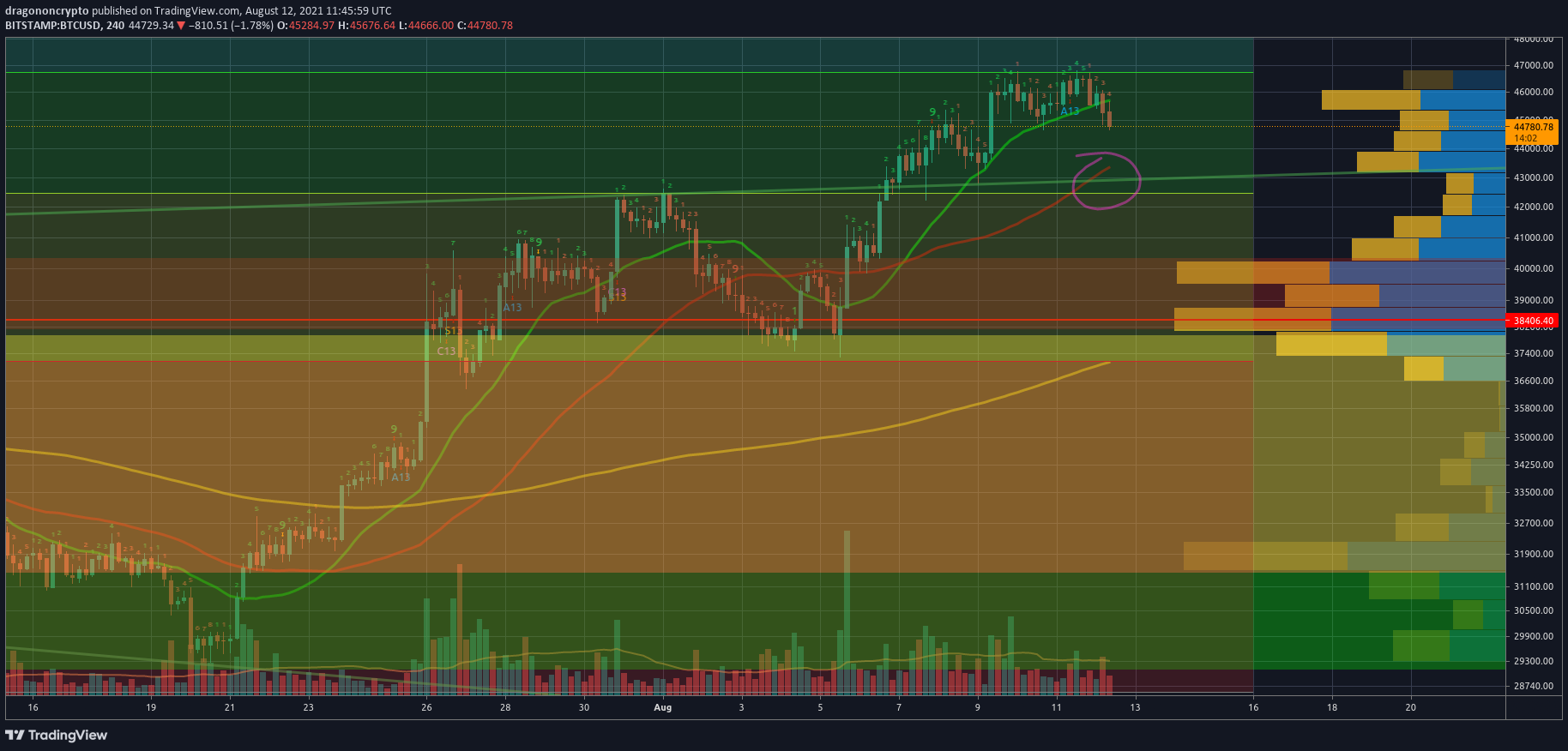Click the 11 date label on time axis

pos(1056,707)
